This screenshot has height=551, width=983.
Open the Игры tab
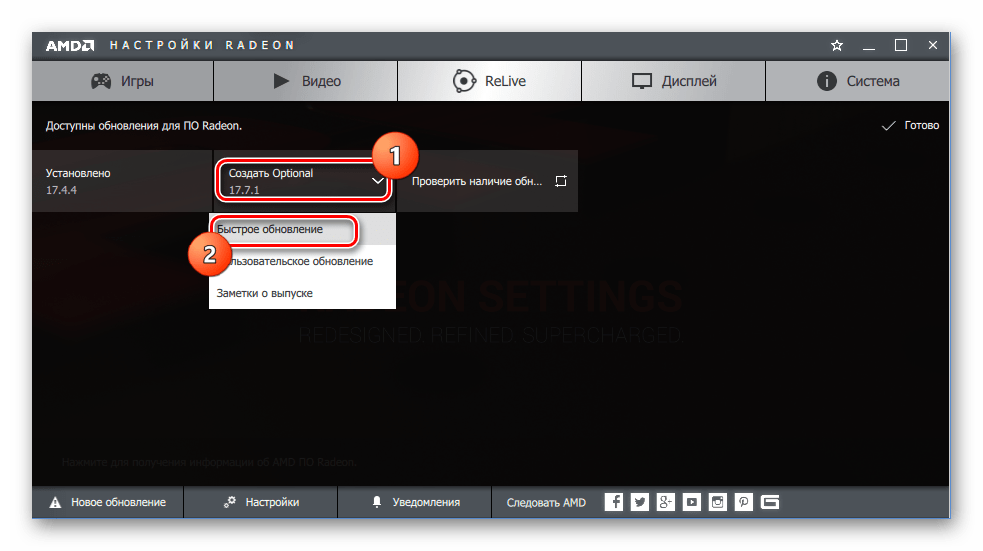click(x=122, y=81)
